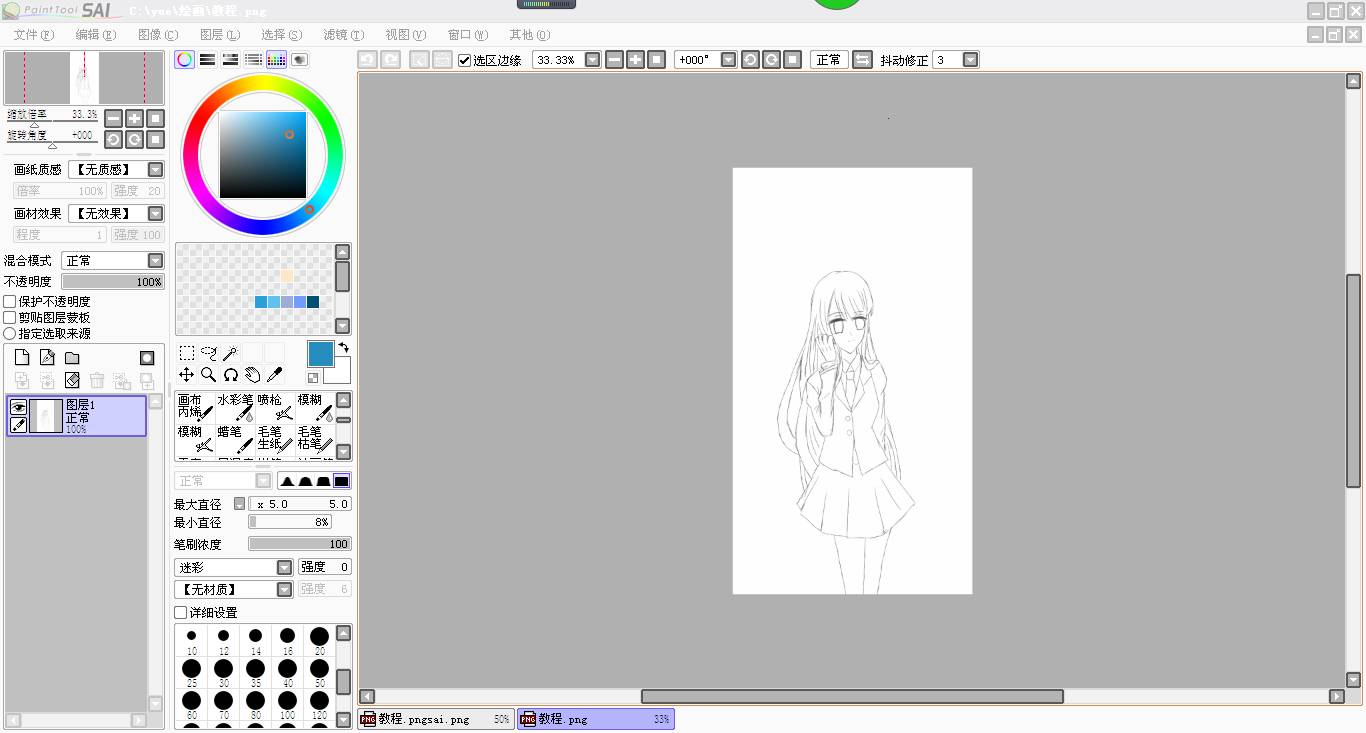
Task: Open the 抖动修正 stabilizer dropdown
Action: coord(970,60)
